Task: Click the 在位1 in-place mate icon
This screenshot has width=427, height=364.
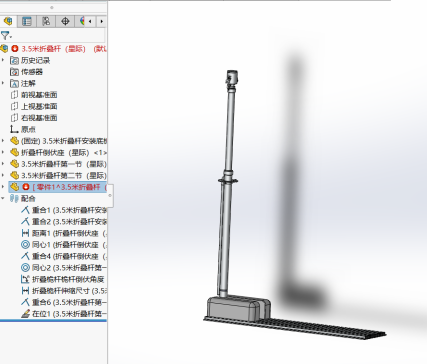Action: (x=25, y=314)
